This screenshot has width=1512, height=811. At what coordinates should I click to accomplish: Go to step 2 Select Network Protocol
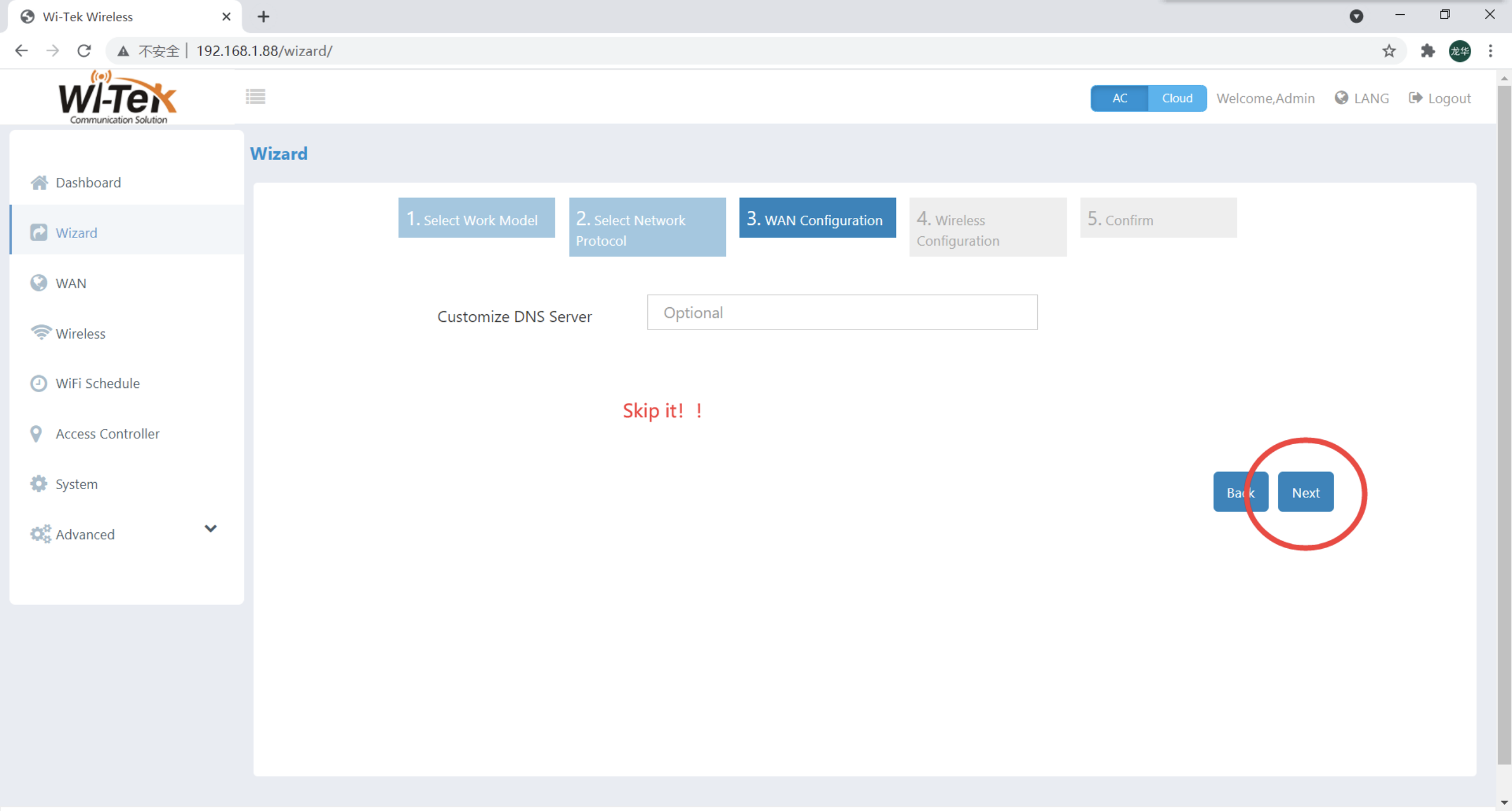click(647, 227)
